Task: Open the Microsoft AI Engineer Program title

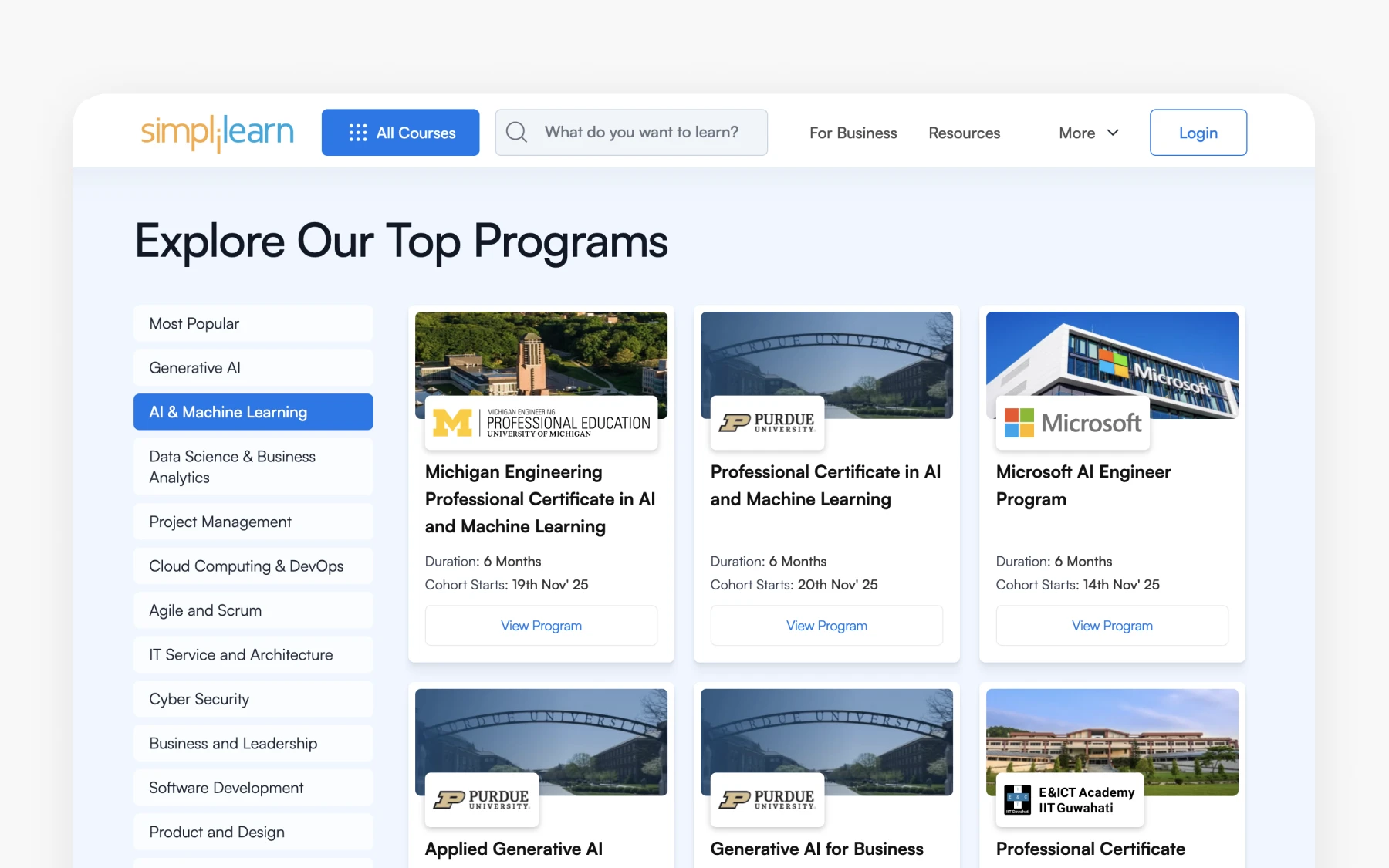Action: click(x=1083, y=485)
